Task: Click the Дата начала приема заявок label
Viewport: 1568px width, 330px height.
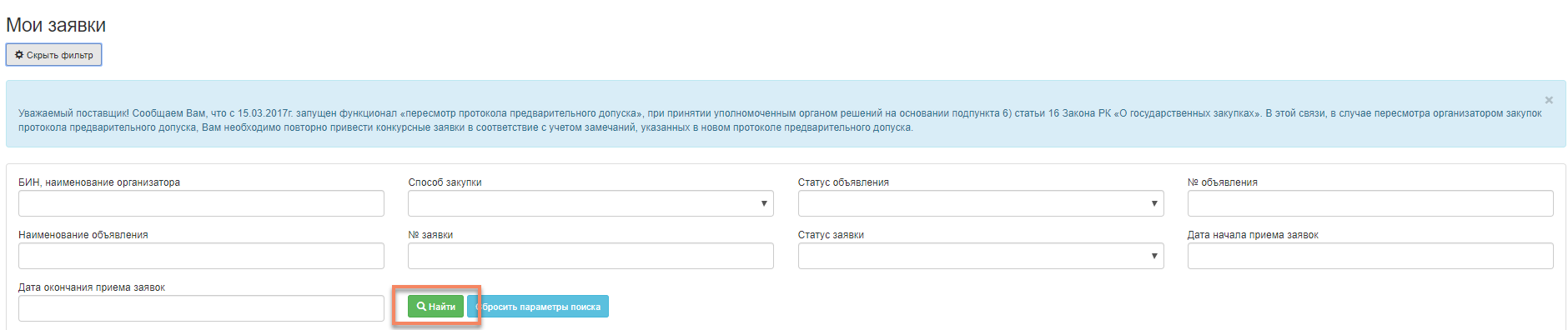Action: (1253, 235)
